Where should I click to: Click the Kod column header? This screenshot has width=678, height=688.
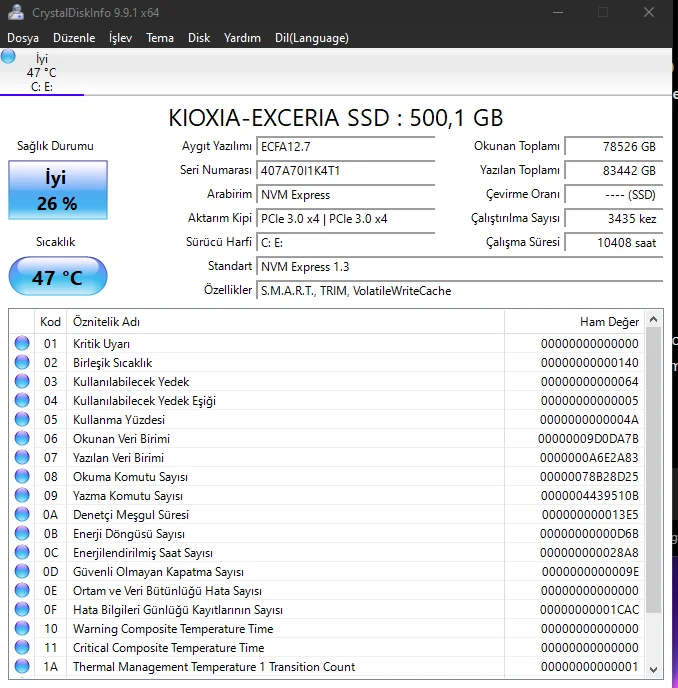(50, 322)
